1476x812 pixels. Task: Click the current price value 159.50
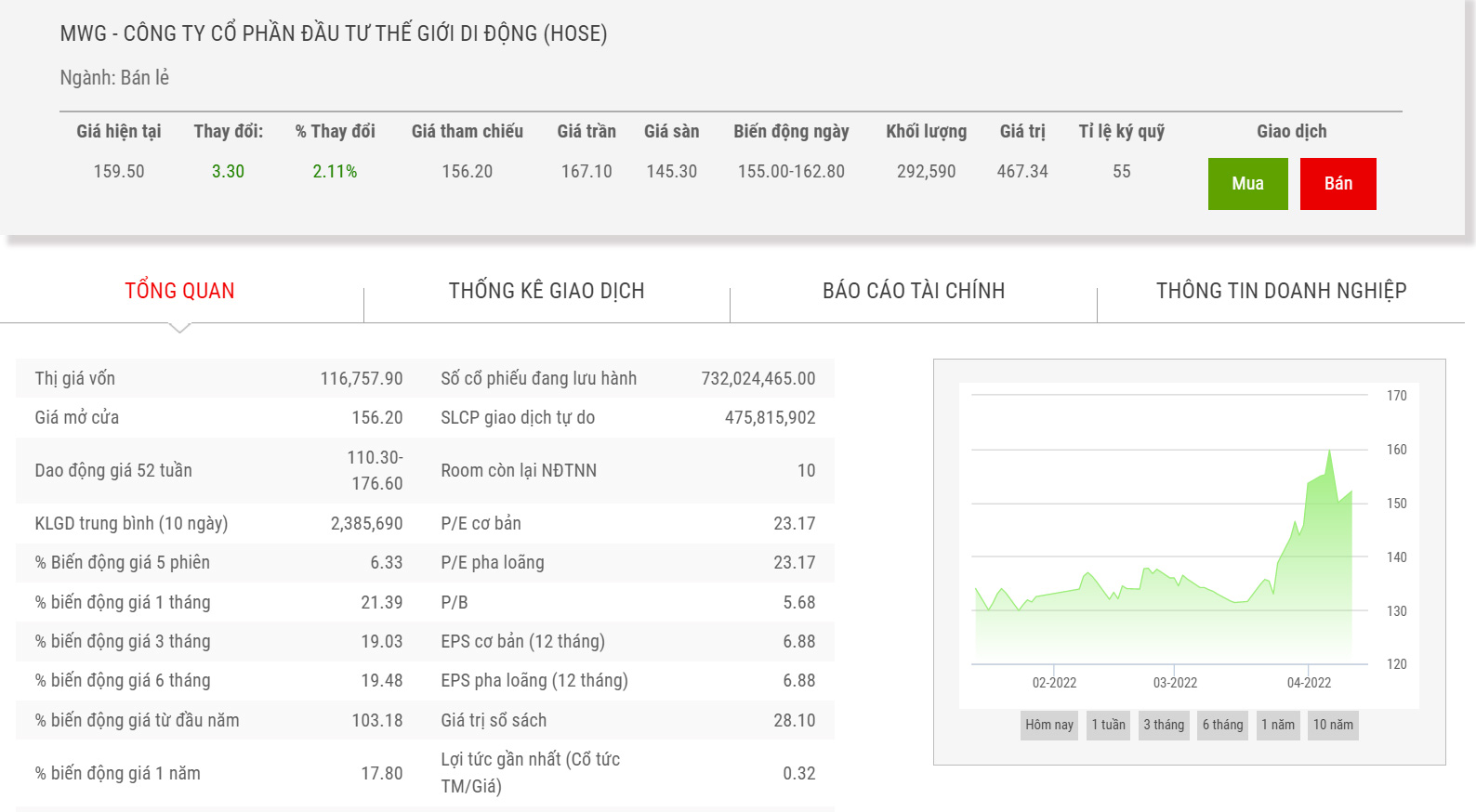point(119,172)
